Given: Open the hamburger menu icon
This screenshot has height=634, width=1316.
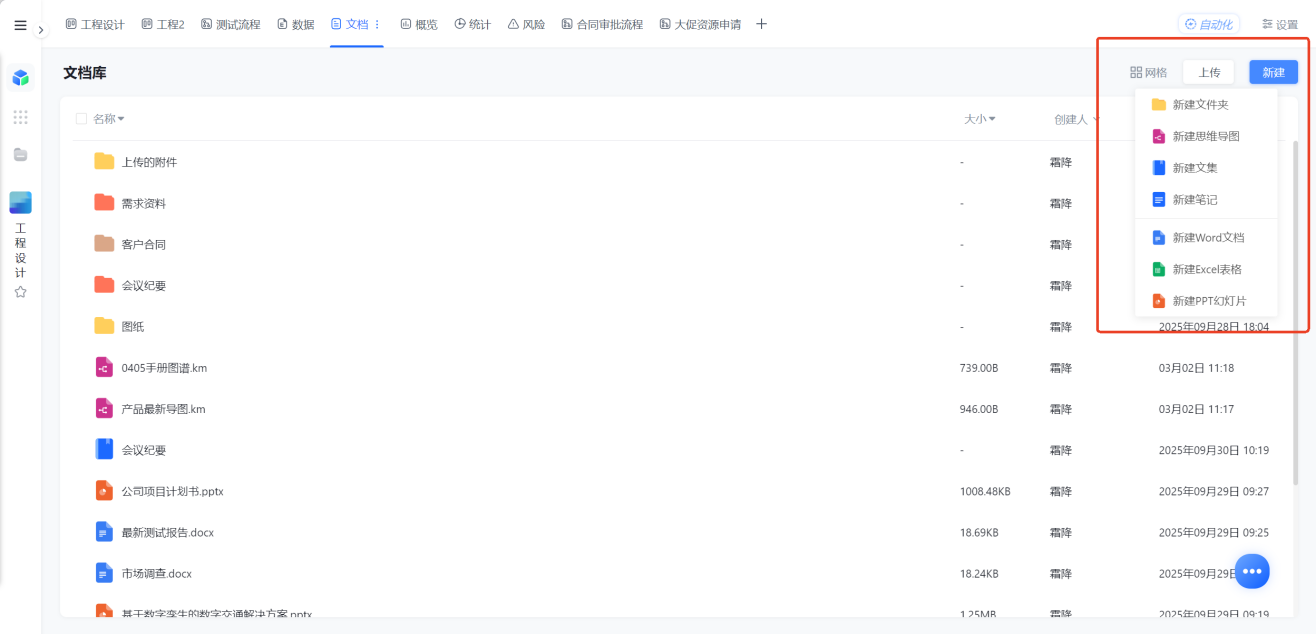Looking at the screenshot, I should coord(20,25).
